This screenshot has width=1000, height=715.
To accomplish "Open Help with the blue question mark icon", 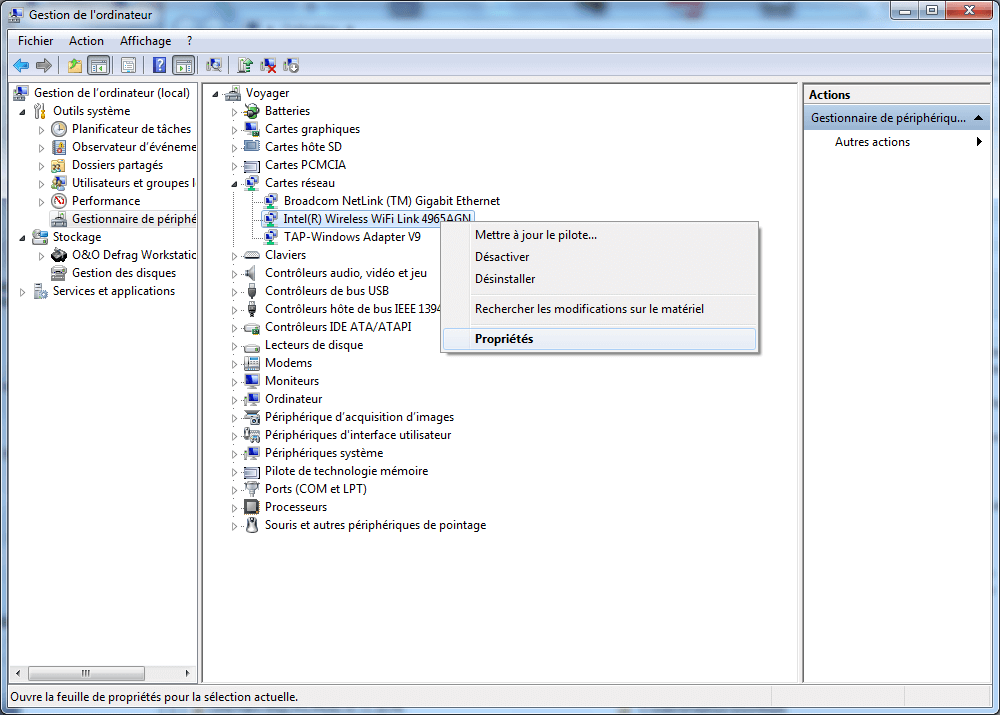I will point(159,65).
